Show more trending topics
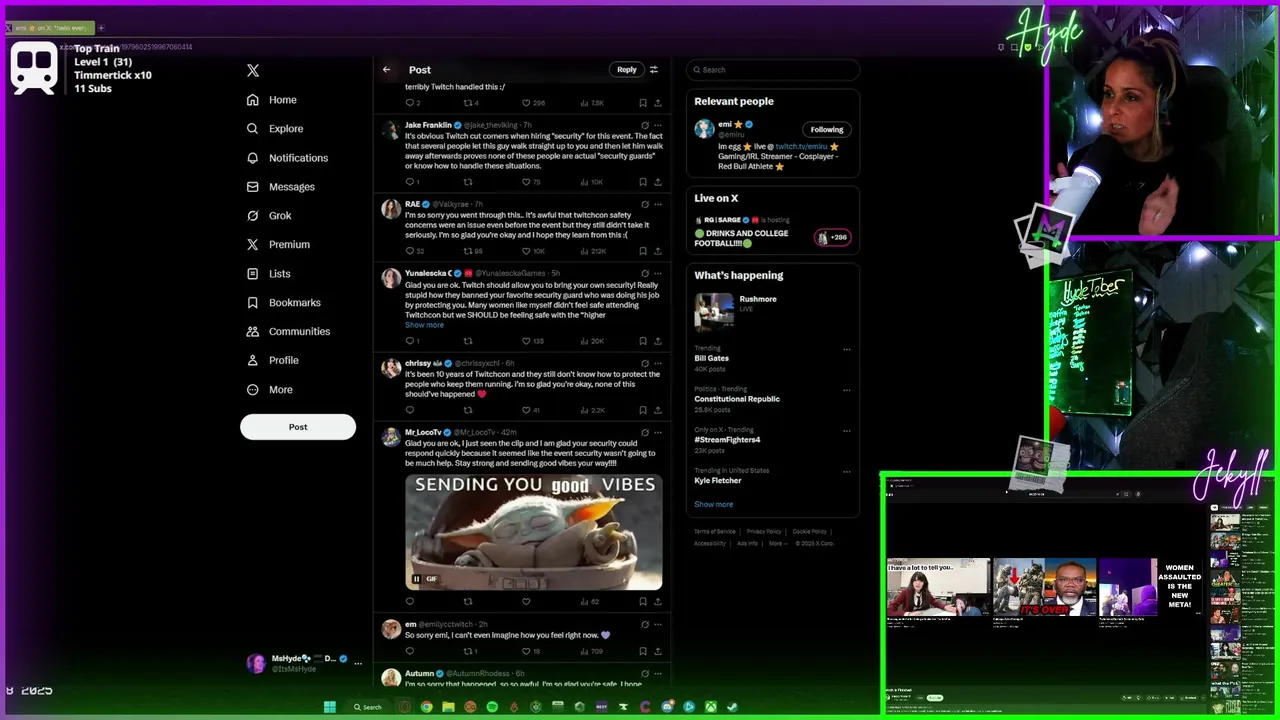This screenshot has height=720, width=1280. pos(713,505)
